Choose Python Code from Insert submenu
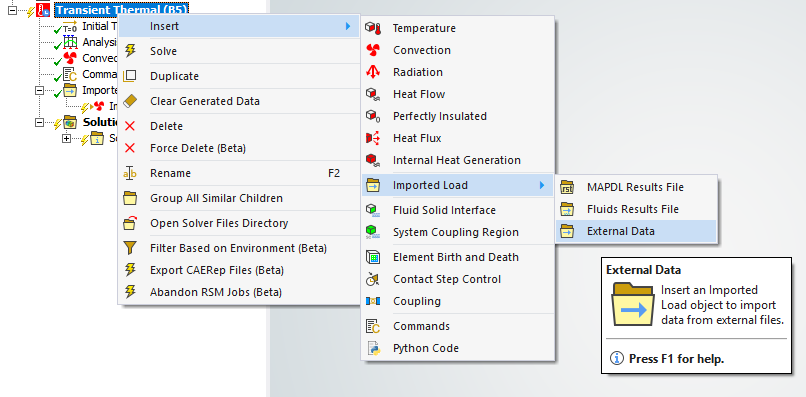Viewport: 806px width, 397px height. (457, 348)
